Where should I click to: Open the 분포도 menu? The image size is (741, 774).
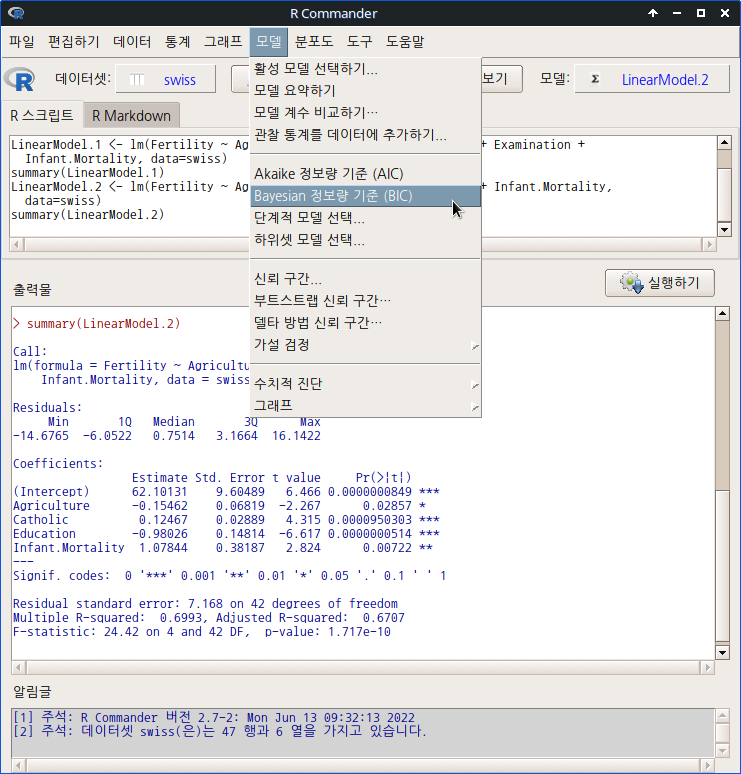pos(313,41)
